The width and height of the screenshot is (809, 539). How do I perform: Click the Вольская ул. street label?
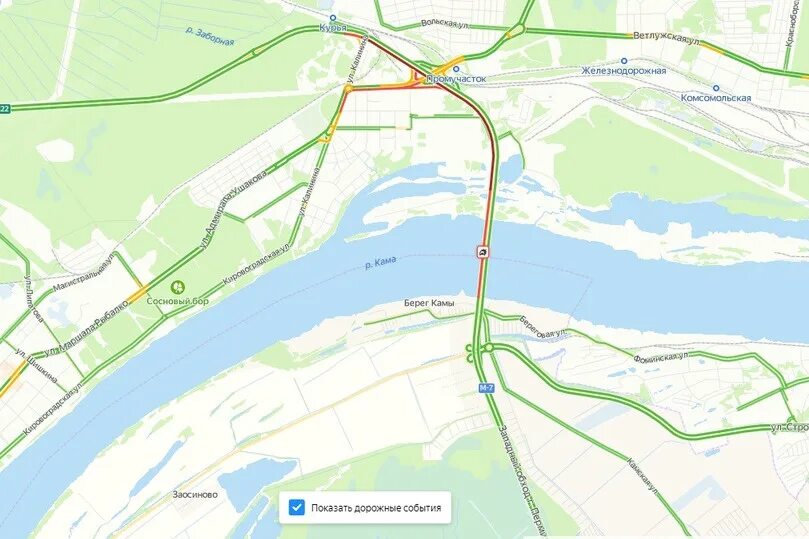point(445,24)
